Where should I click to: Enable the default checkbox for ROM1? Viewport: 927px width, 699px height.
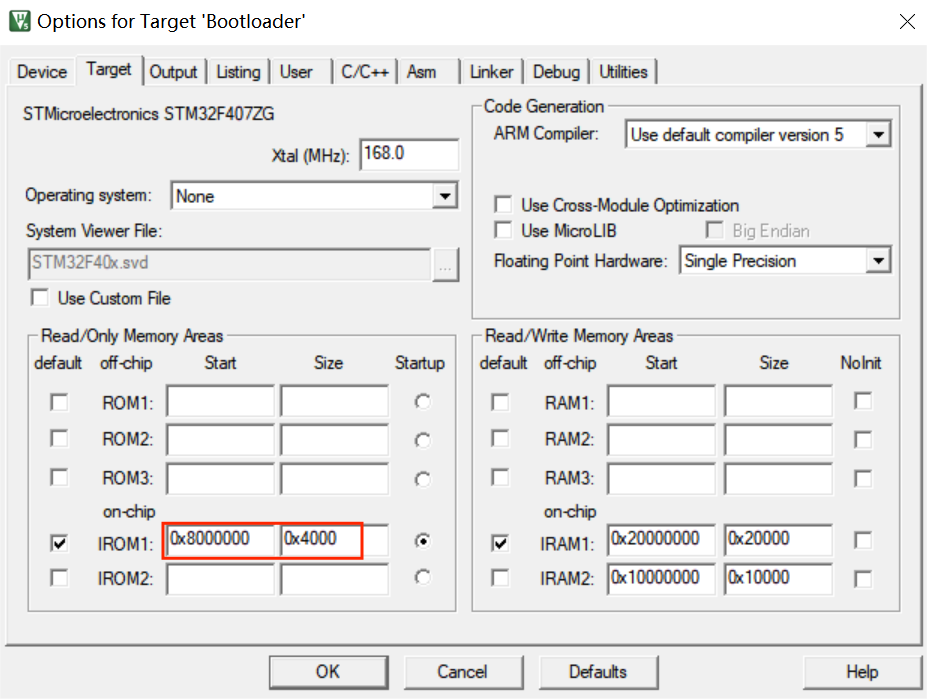(58, 400)
